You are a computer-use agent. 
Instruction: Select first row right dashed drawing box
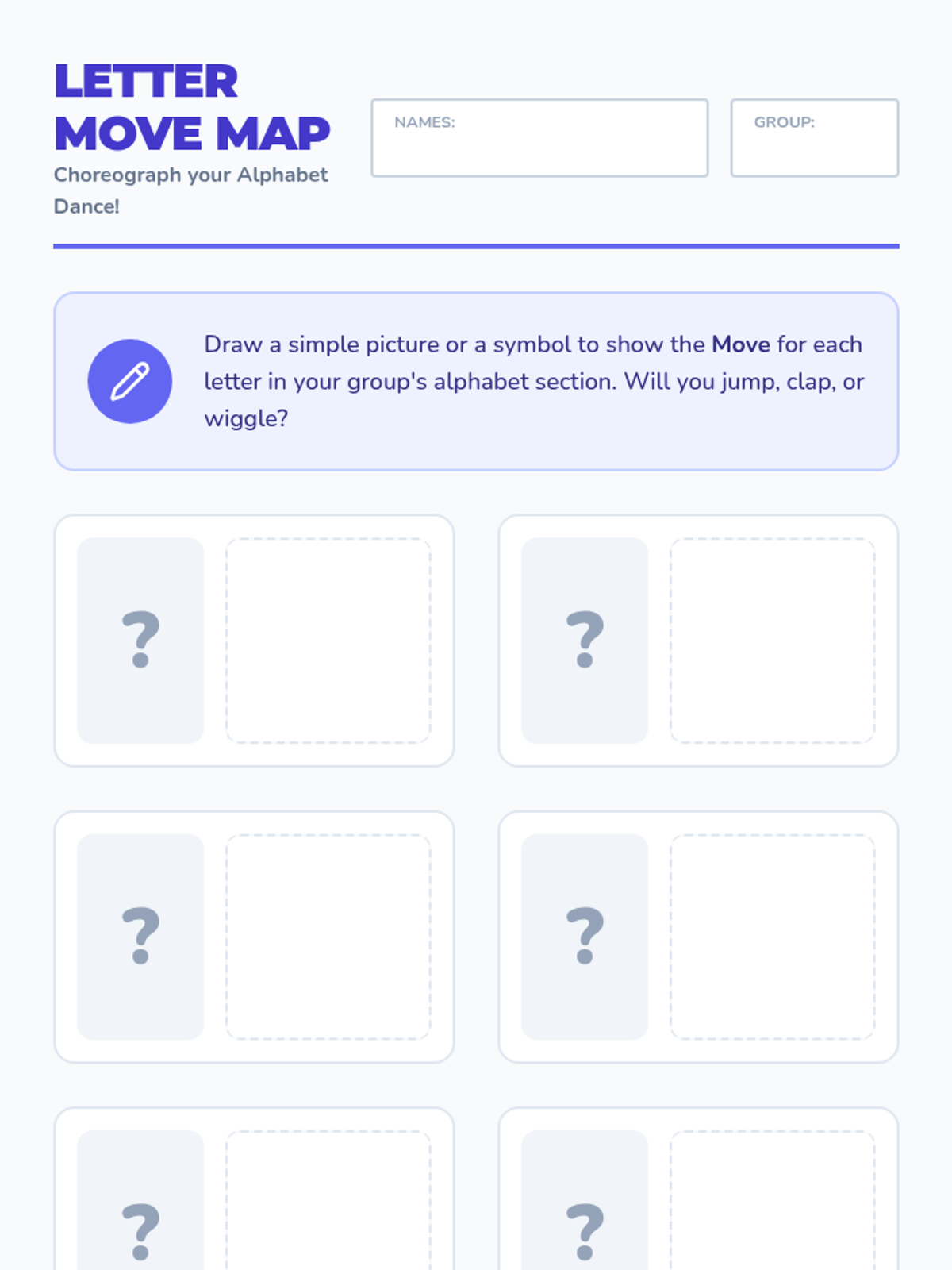point(773,641)
